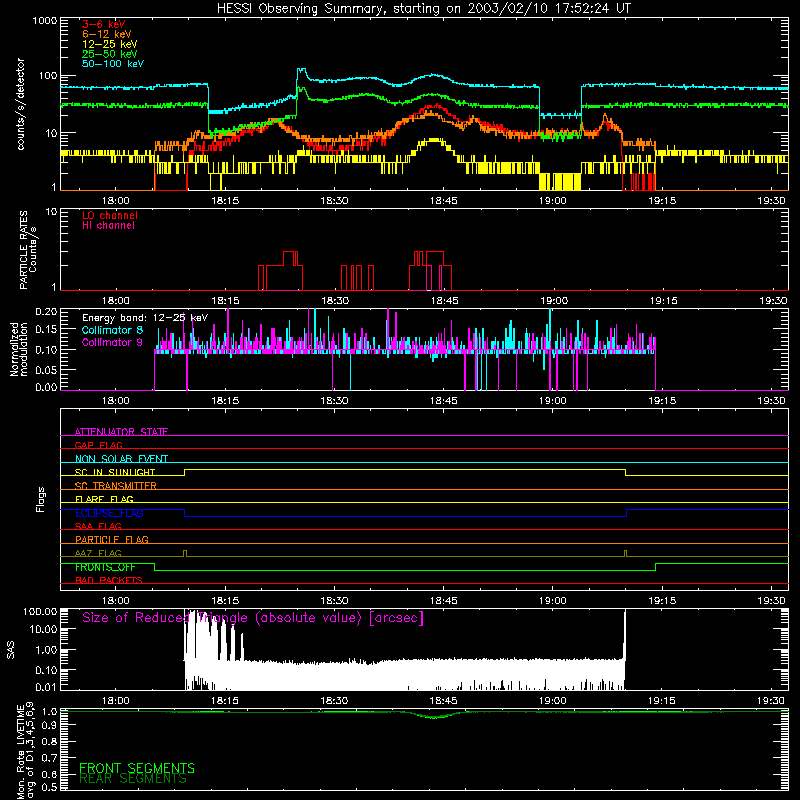The height and width of the screenshot is (800, 800).
Task: Click the 100.00 tick on SAS axis
Action: (40, 611)
